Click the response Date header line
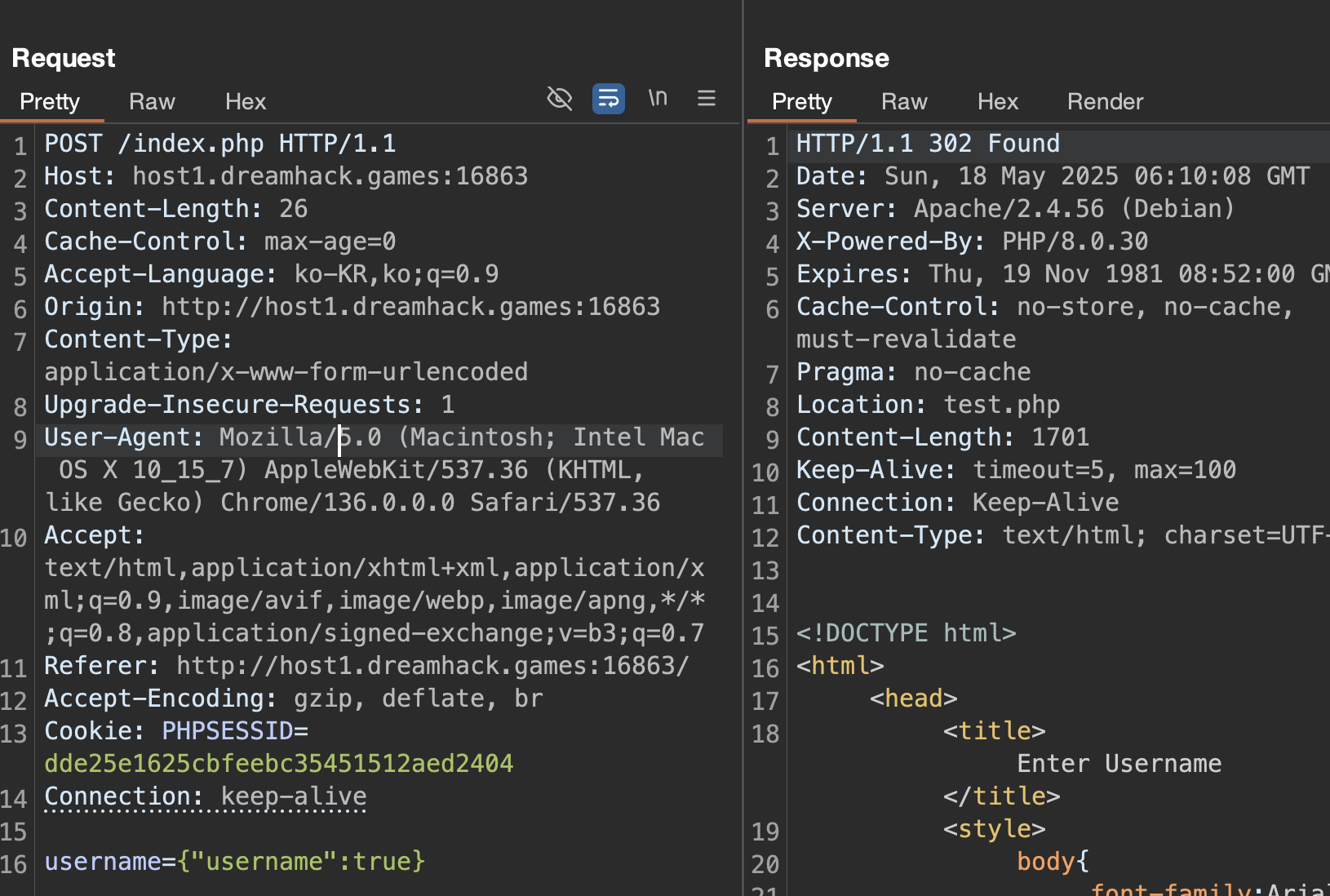The image size is (1330, 896). 1053,176
